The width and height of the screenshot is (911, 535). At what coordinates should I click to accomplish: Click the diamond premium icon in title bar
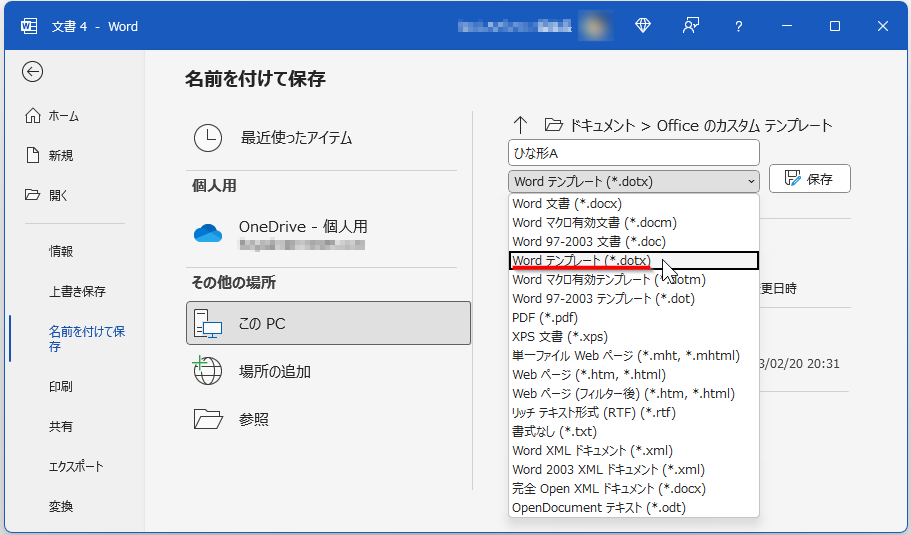[643, 26]
